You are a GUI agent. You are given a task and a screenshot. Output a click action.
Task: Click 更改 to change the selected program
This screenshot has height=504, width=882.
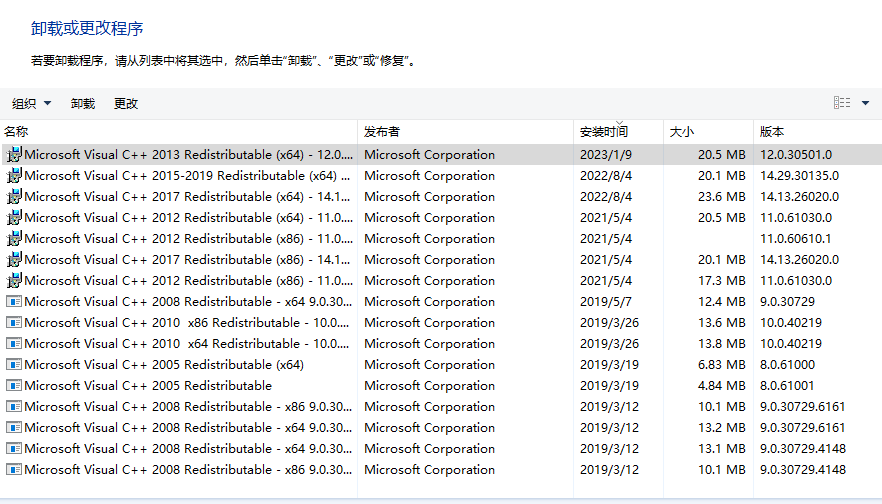126,104
